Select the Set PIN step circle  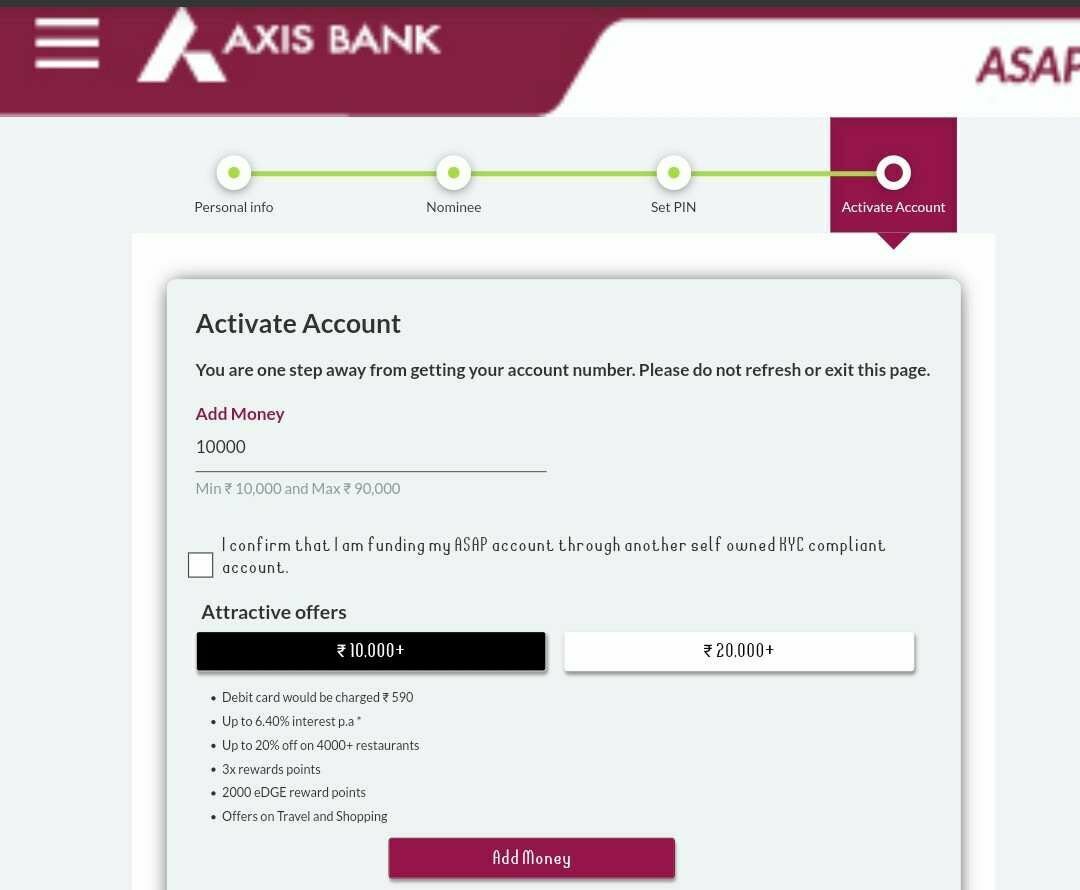click(x=673, y=172)
